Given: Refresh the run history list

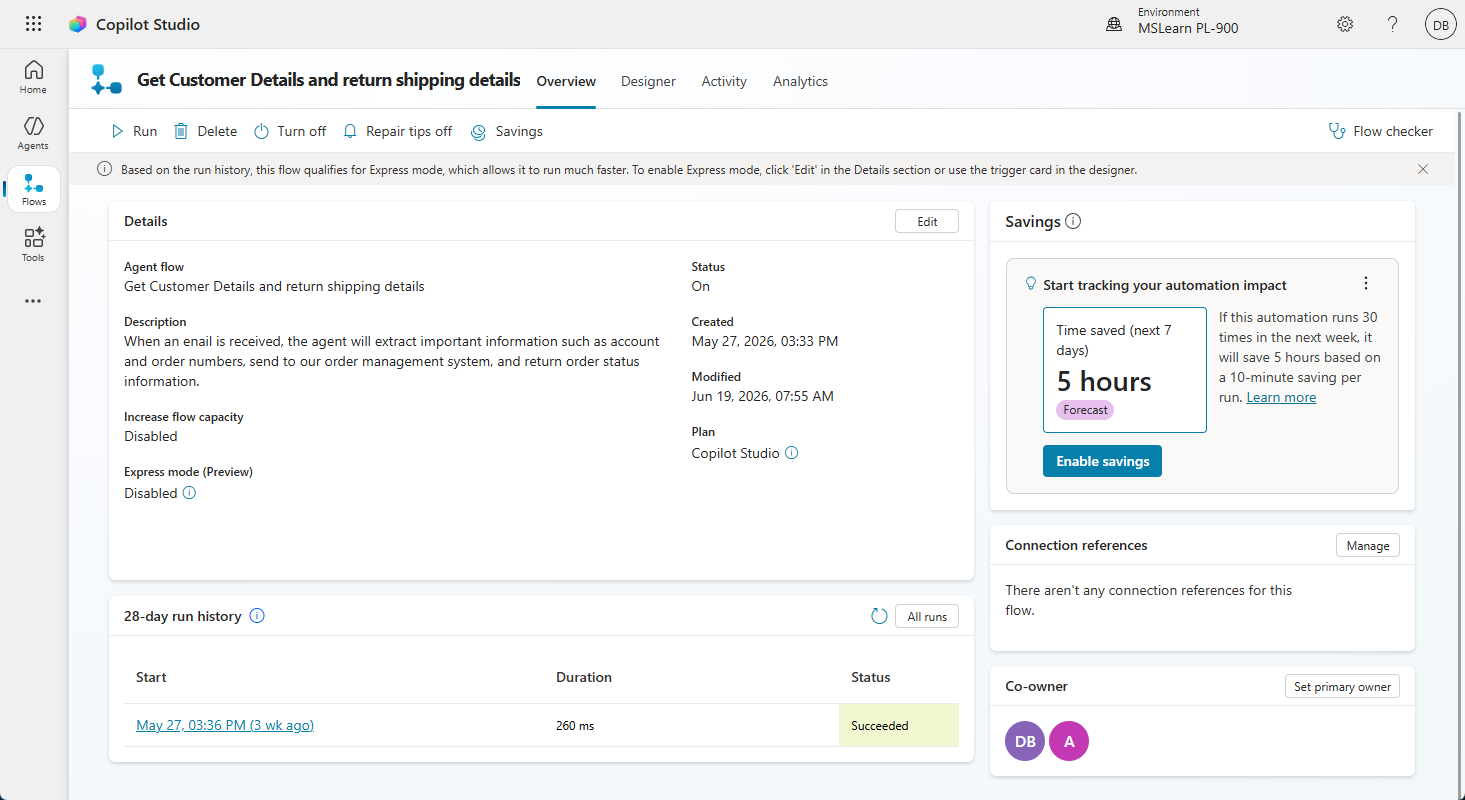Looking at the screenshot, I should click(879, 616).
